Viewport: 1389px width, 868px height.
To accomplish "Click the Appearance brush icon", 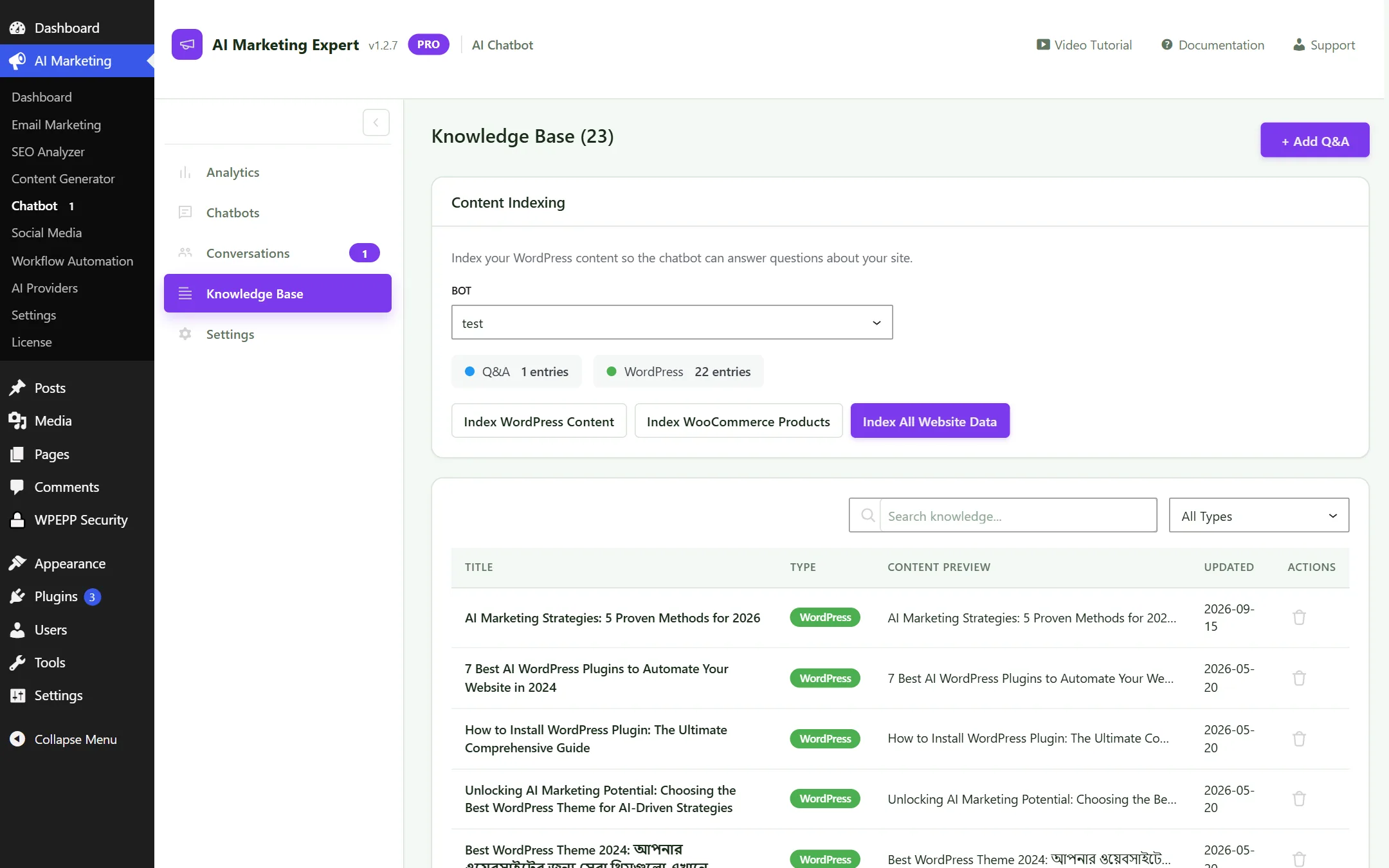I will click(x=17, y=563).
